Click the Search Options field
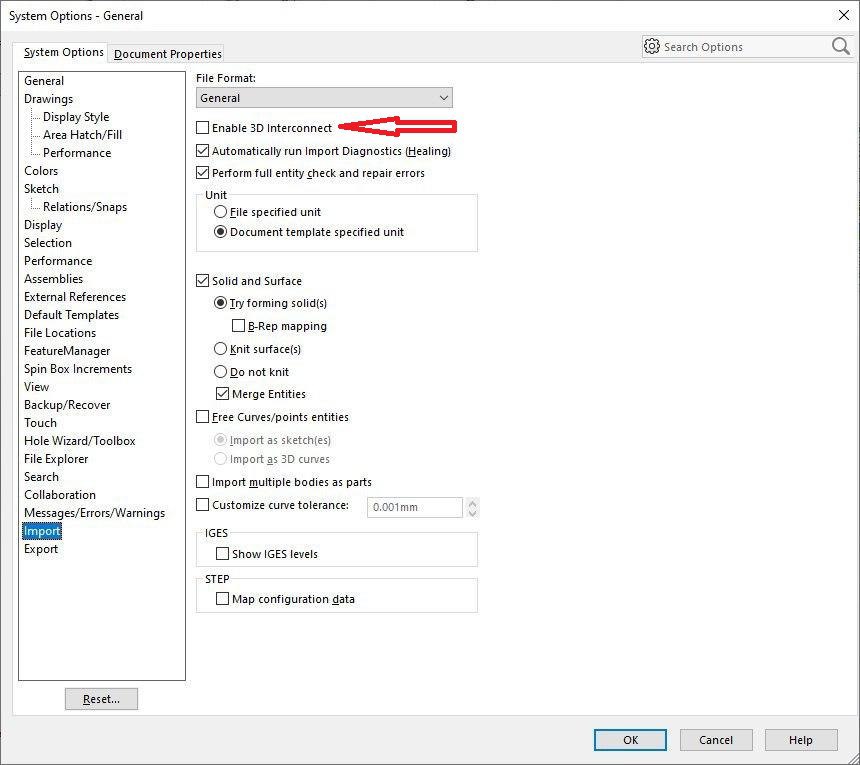 [746, 47]
